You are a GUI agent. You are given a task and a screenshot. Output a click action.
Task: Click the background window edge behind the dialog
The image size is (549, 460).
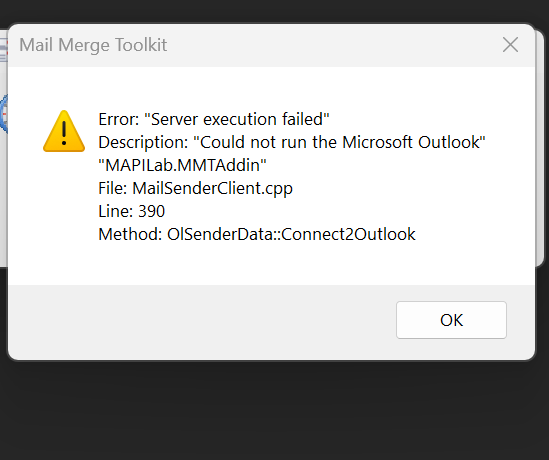540,147
